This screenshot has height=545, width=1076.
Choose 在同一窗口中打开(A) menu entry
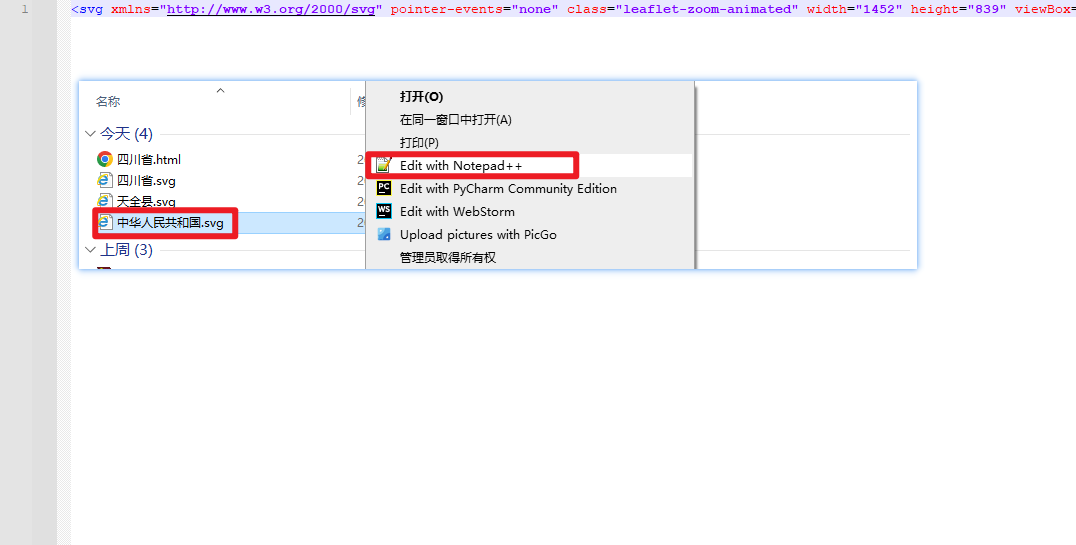point(456,119)
